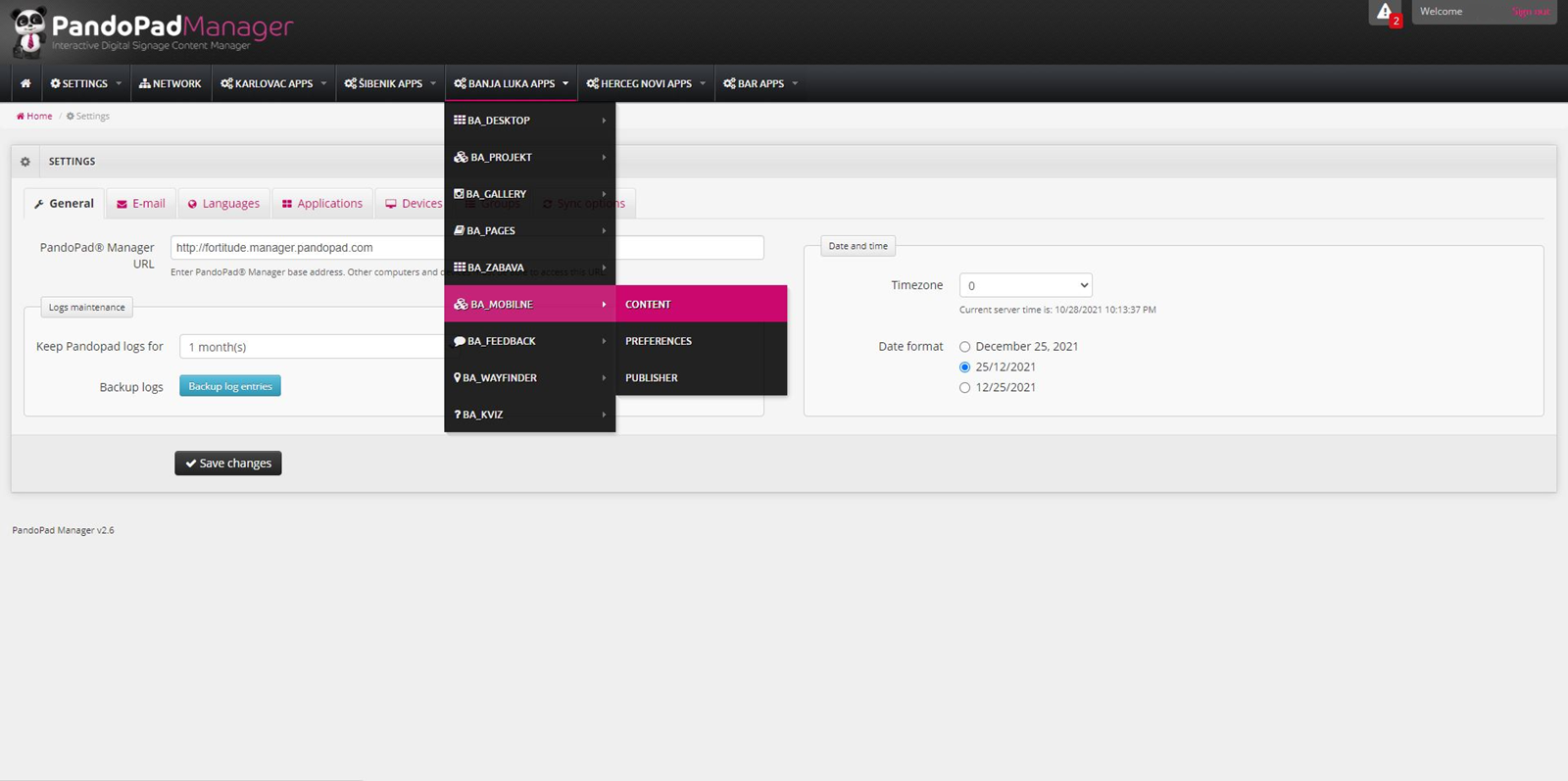Collapse the BANJA LUKA APPS dropdown arrow
The width and height of the screenshot is (1568, 781).
[x=565, y=83]
